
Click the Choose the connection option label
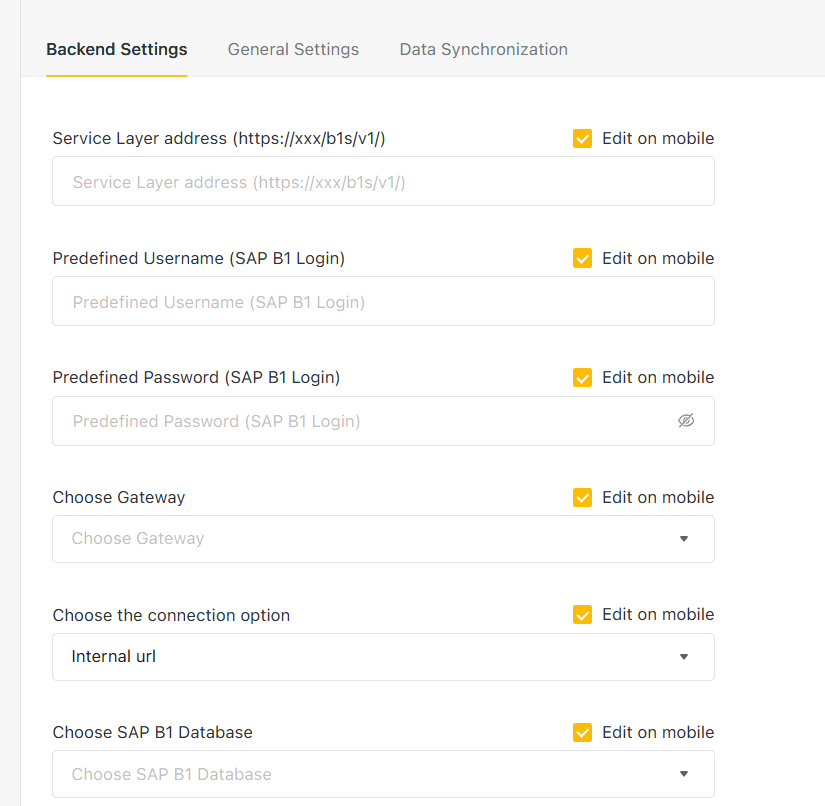171,615
